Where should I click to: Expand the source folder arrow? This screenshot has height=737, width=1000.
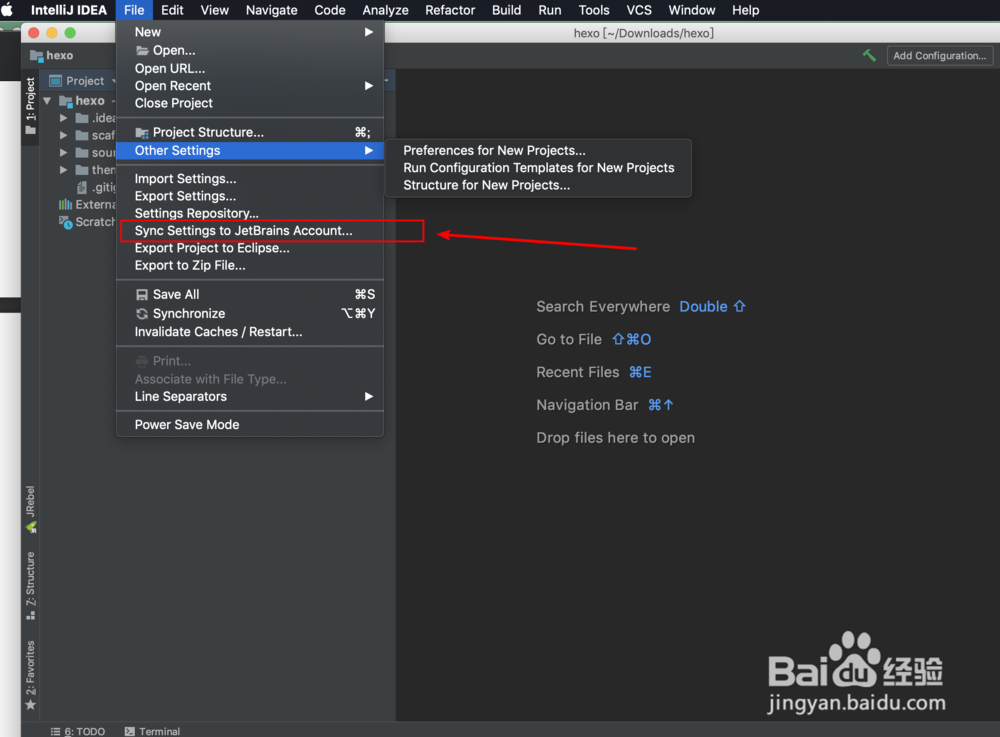63,152
